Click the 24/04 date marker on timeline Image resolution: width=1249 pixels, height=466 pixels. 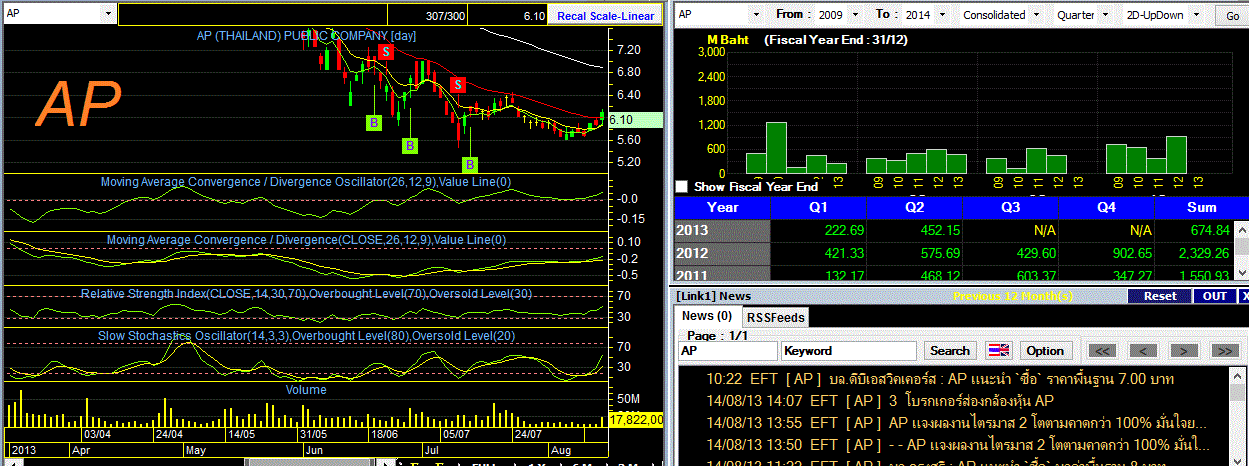[169, 434]
